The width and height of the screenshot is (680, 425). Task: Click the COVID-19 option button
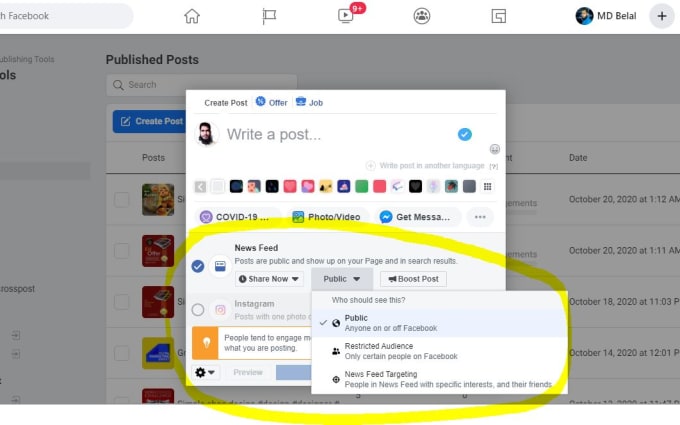(238, 217)
